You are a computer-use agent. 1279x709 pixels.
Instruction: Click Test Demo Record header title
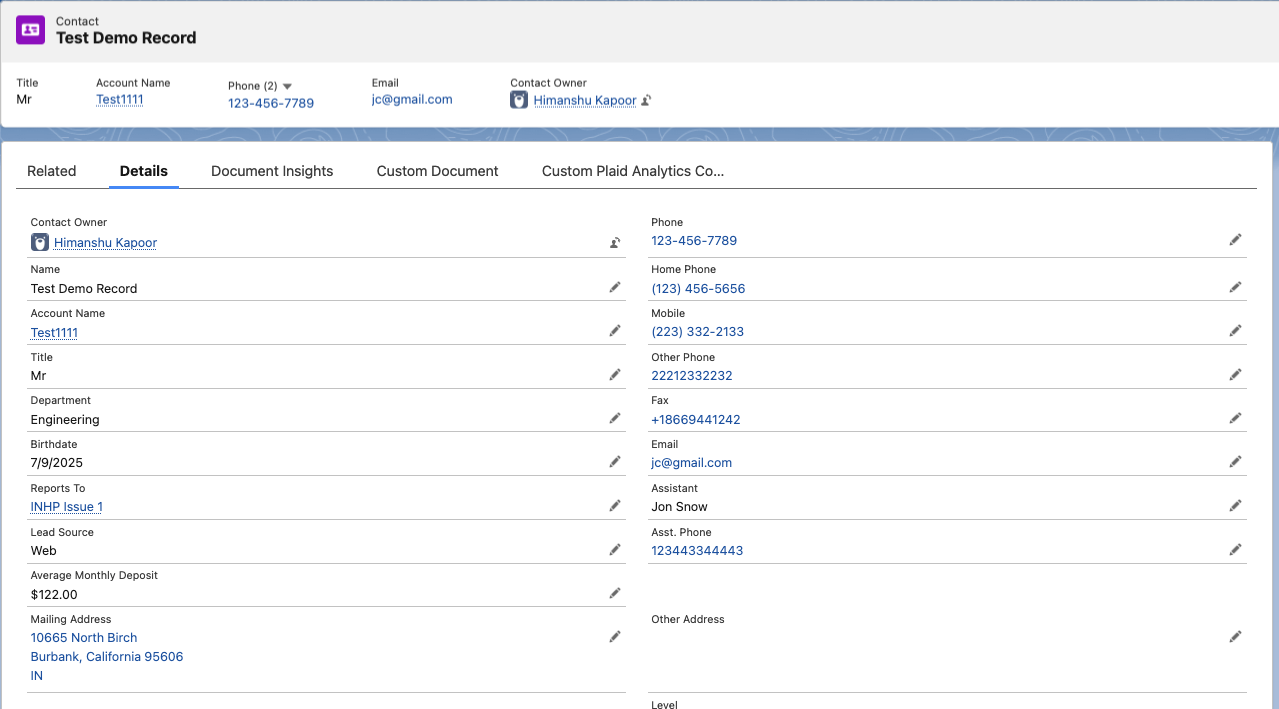(126, 38)
